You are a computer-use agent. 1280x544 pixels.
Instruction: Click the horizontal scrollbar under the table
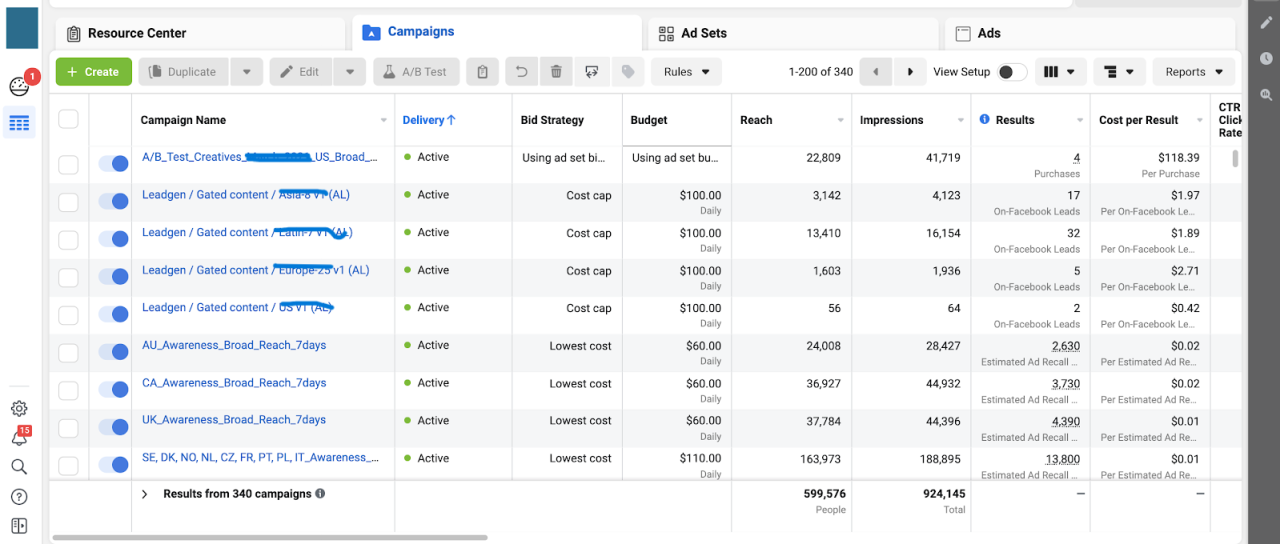(x=270, y=538)
